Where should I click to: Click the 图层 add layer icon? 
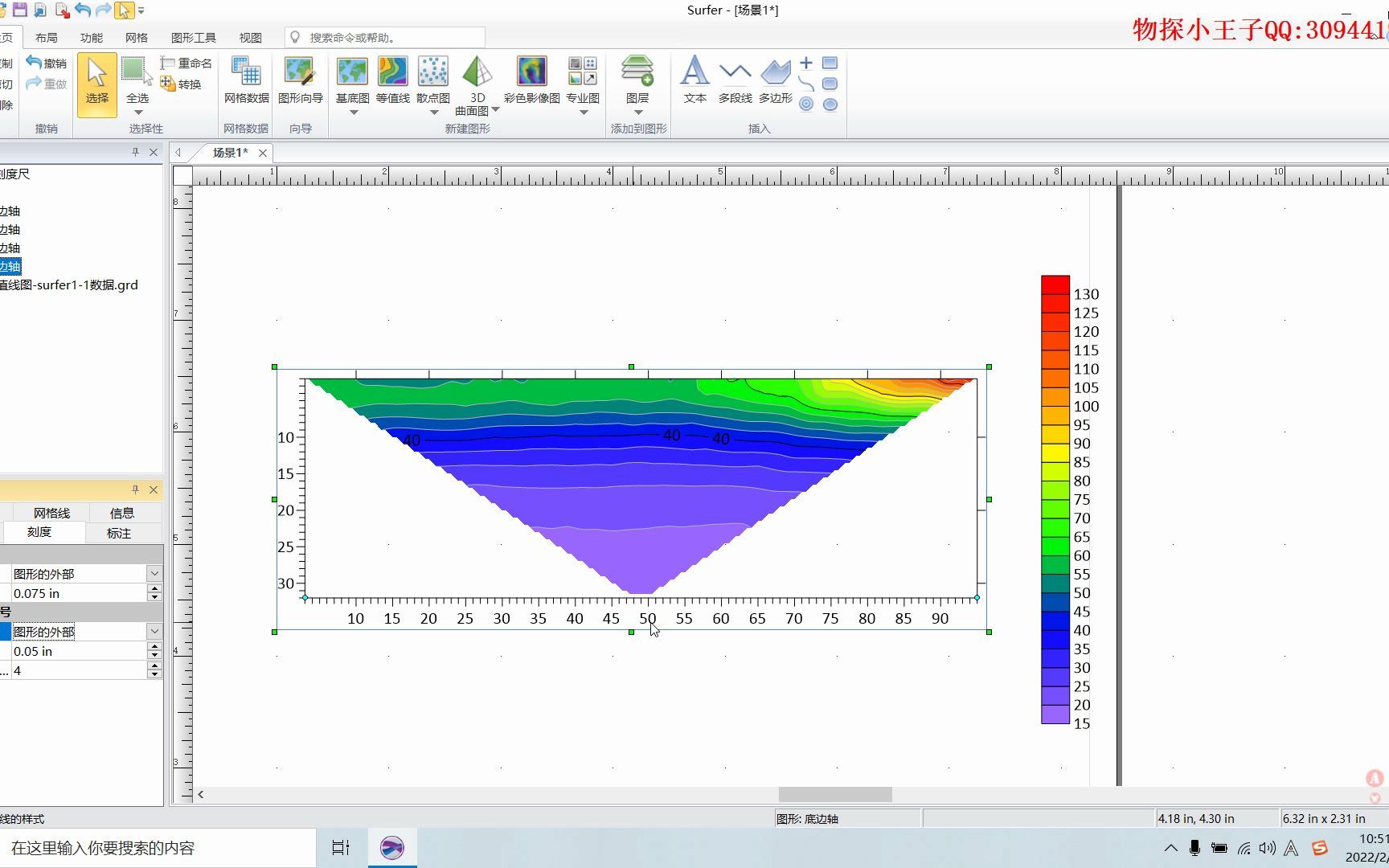[637, 72]
